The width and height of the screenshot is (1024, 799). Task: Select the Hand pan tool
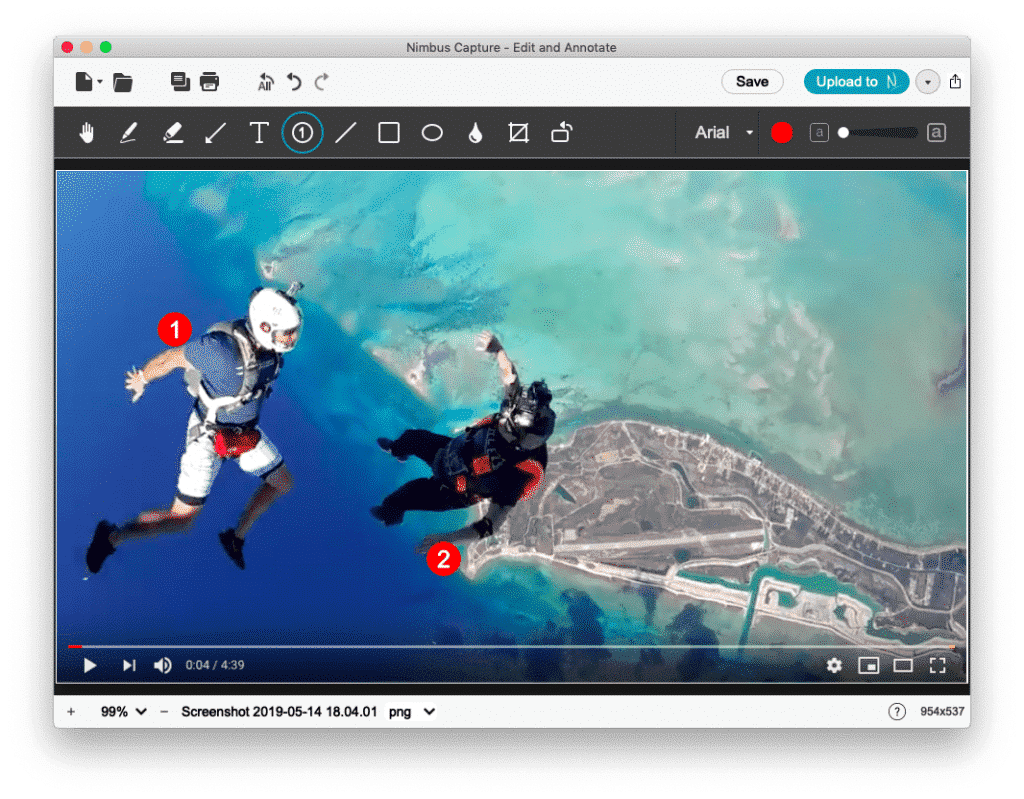87,132
